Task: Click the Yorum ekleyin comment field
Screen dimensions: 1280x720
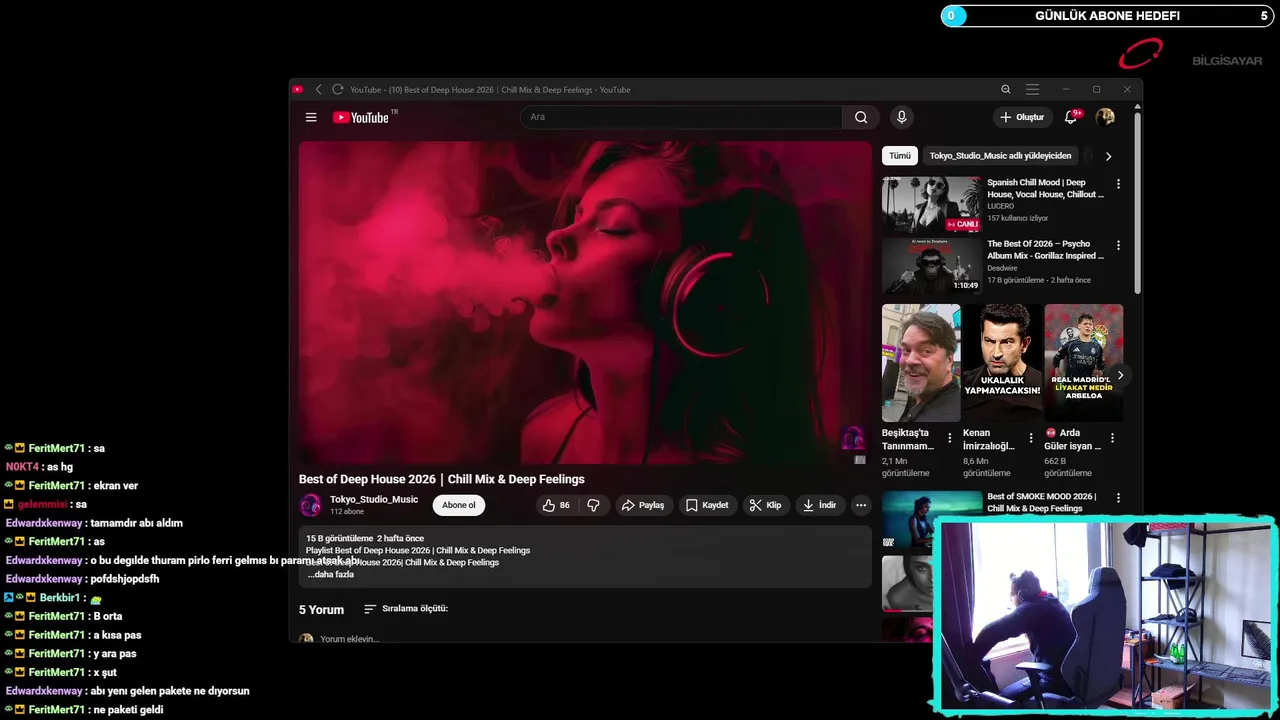Action: tap(350, 638)
